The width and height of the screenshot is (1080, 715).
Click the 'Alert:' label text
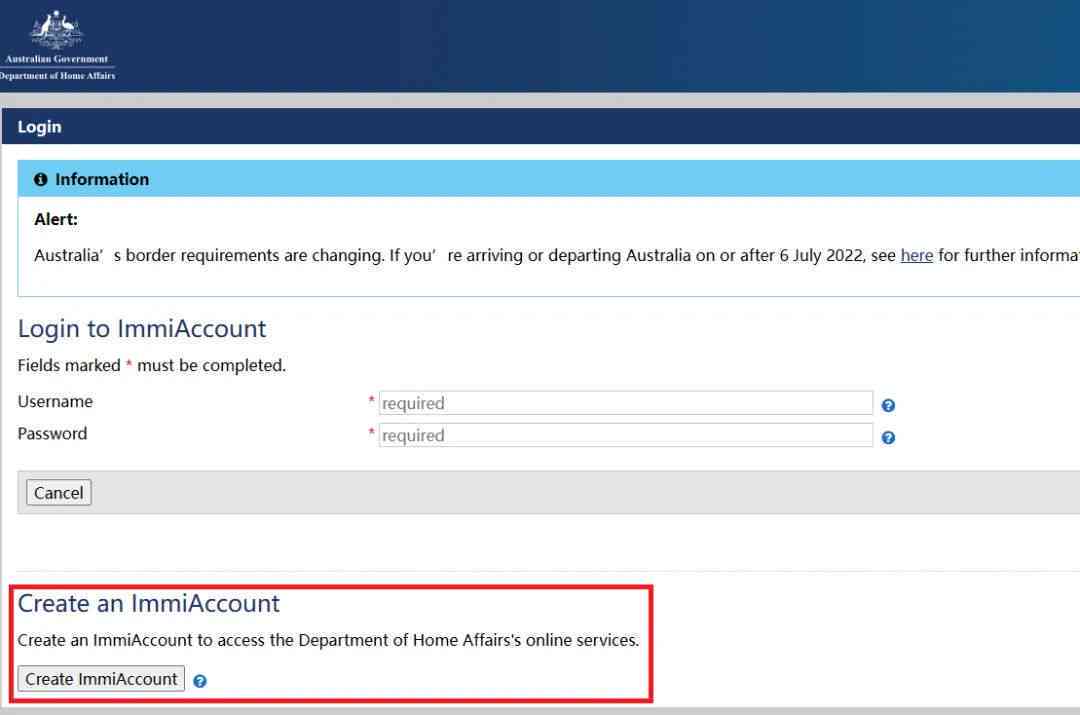56,220
